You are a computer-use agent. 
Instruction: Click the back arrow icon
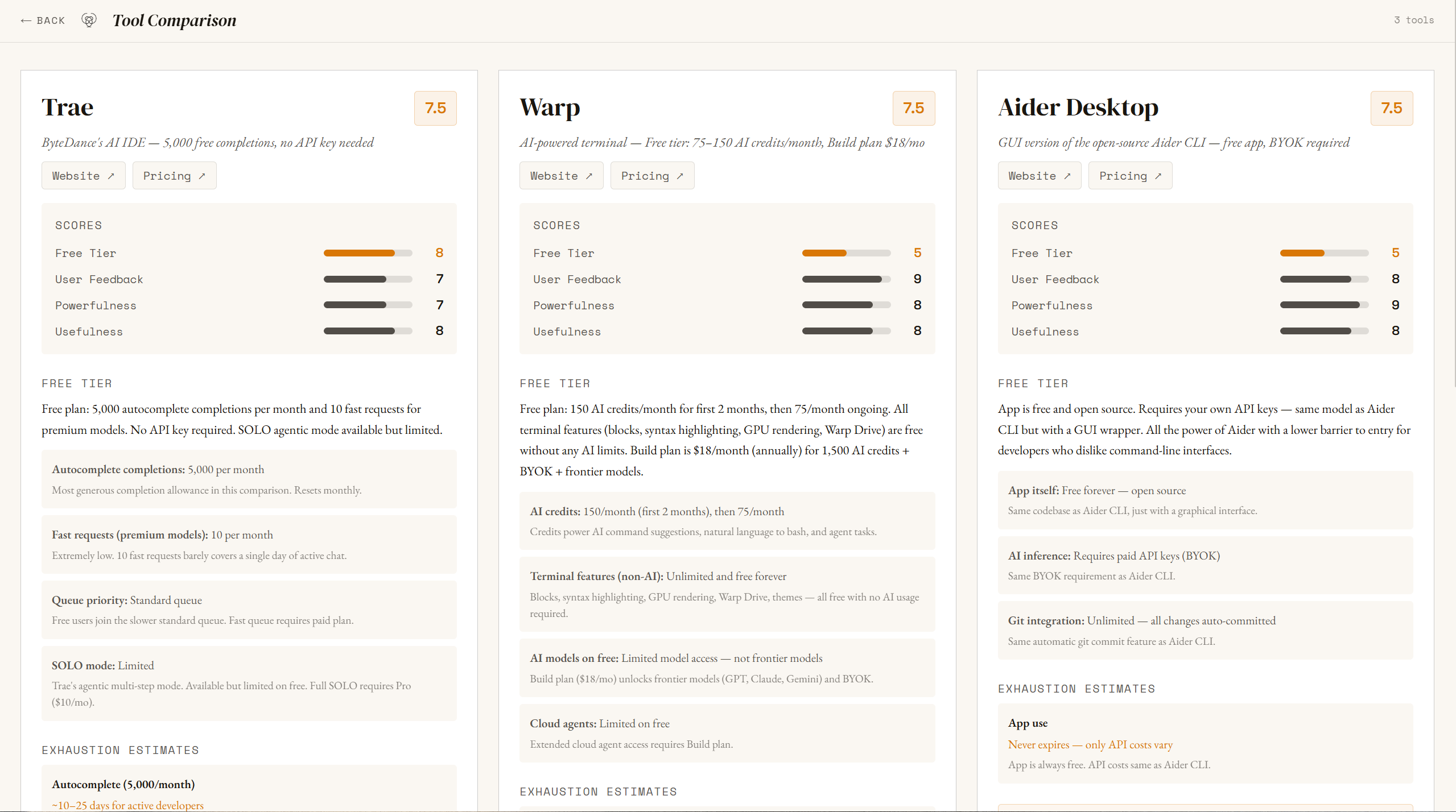tap(26, 20)
